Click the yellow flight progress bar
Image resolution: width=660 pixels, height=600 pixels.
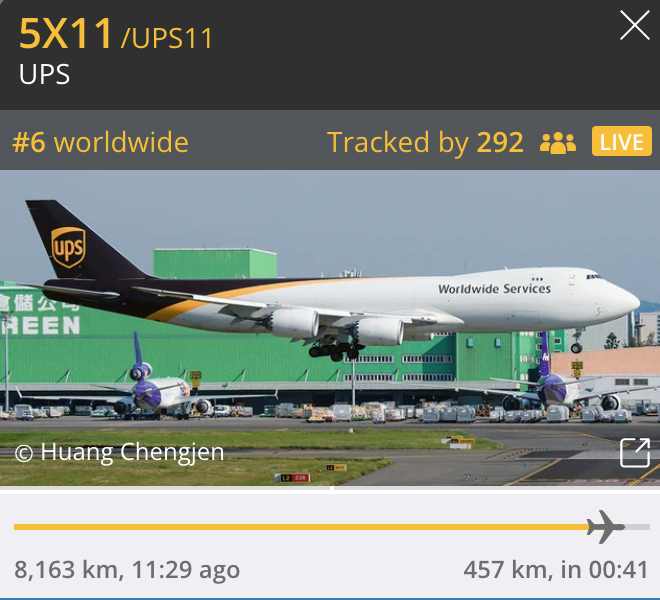click(x=301, y=527)
